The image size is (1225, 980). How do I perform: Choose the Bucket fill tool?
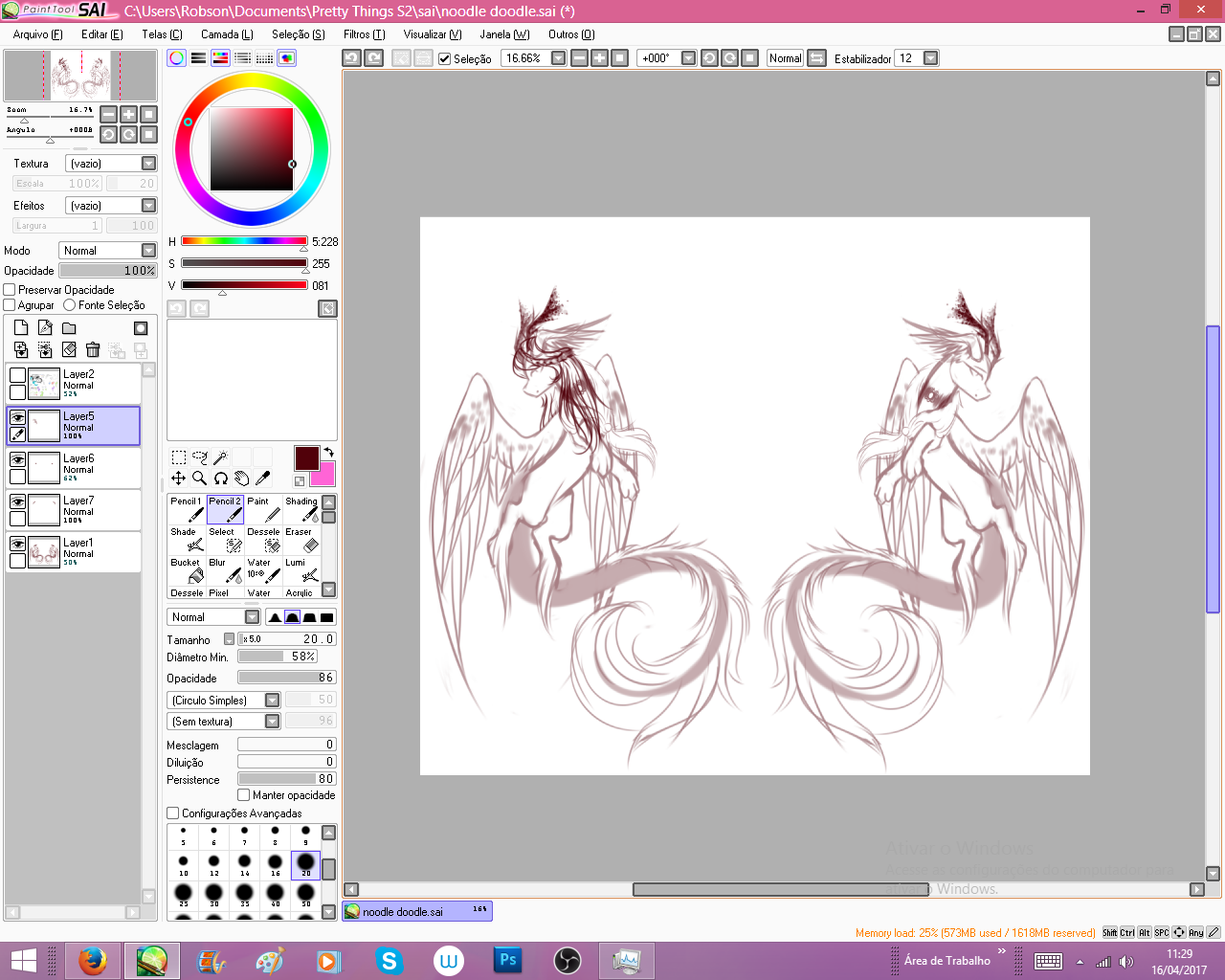188,570
